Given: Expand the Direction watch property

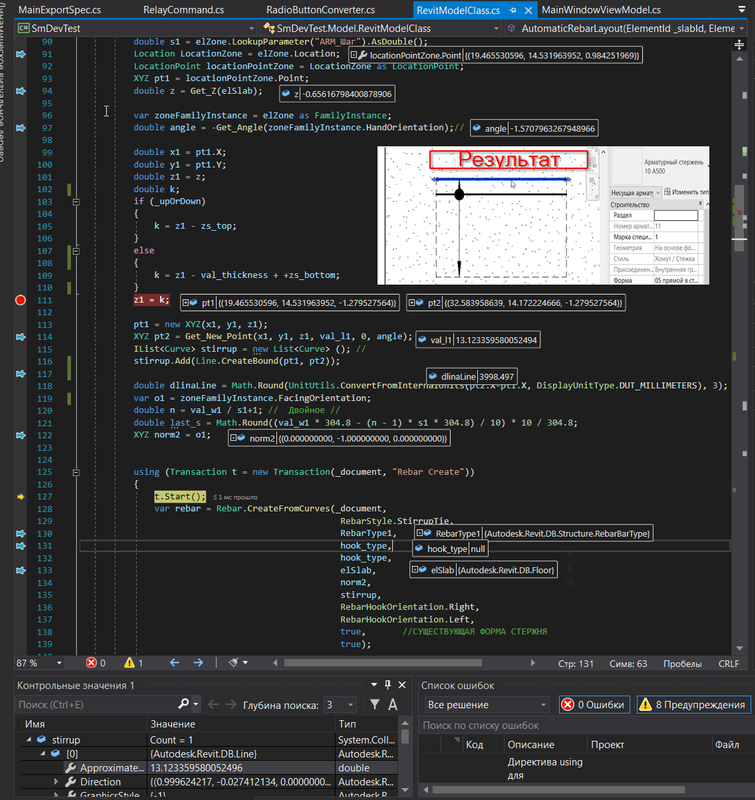Looking at the screenshot, I should click(x=56, y=782).
